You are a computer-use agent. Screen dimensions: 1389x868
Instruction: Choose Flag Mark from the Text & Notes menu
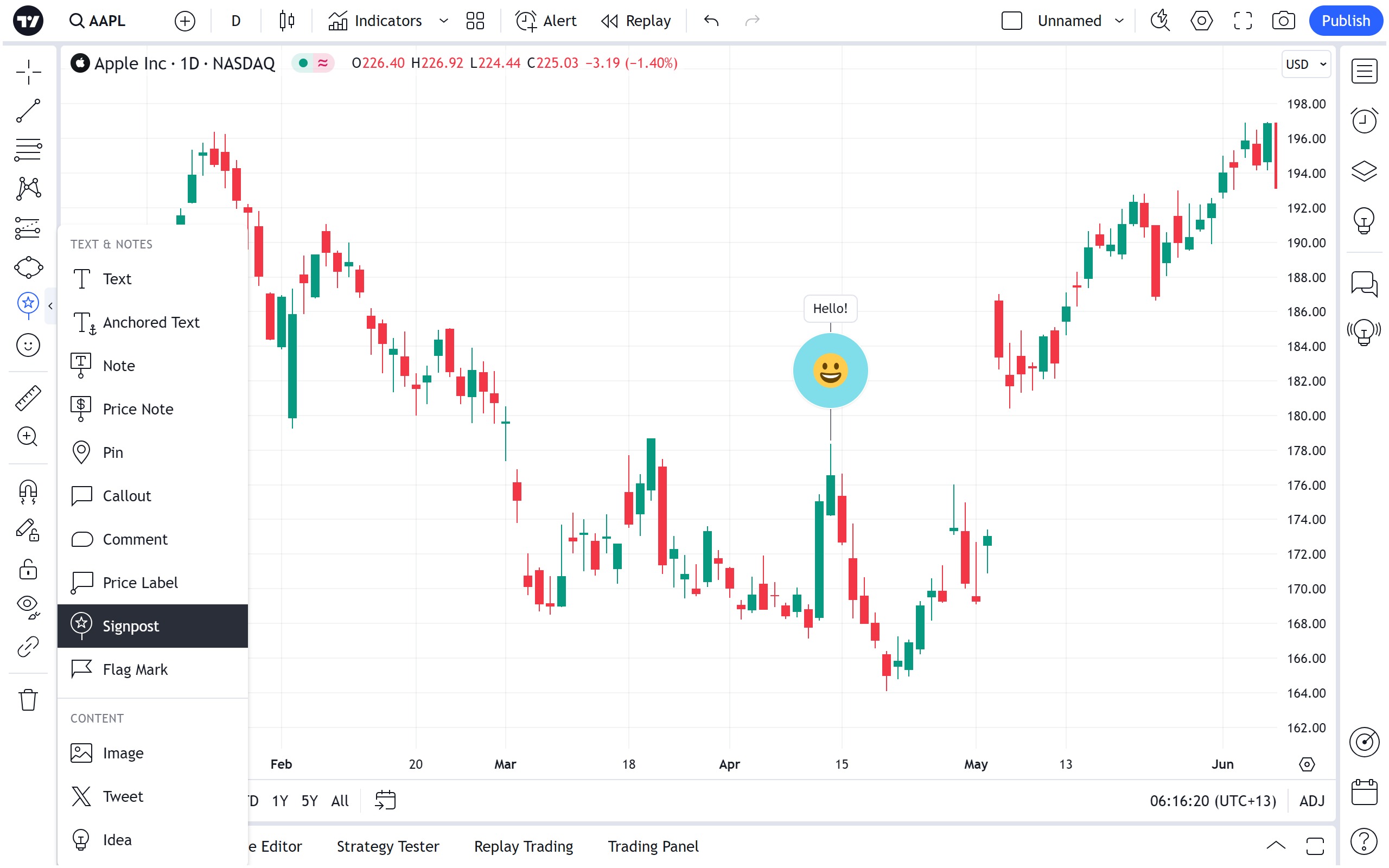(136, 669)
